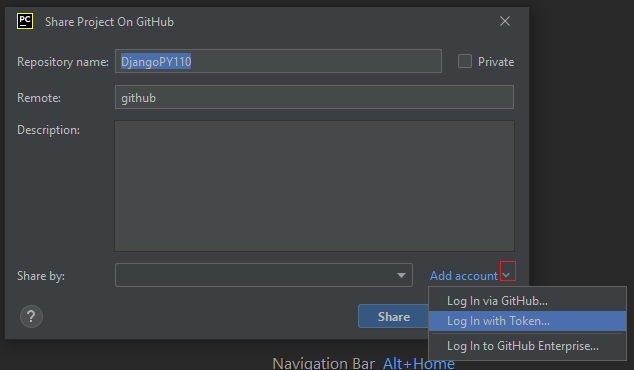Click the Repository name label
Viewport: 634px width, 370px height.
pyautogui.click(x=63, y=62)
